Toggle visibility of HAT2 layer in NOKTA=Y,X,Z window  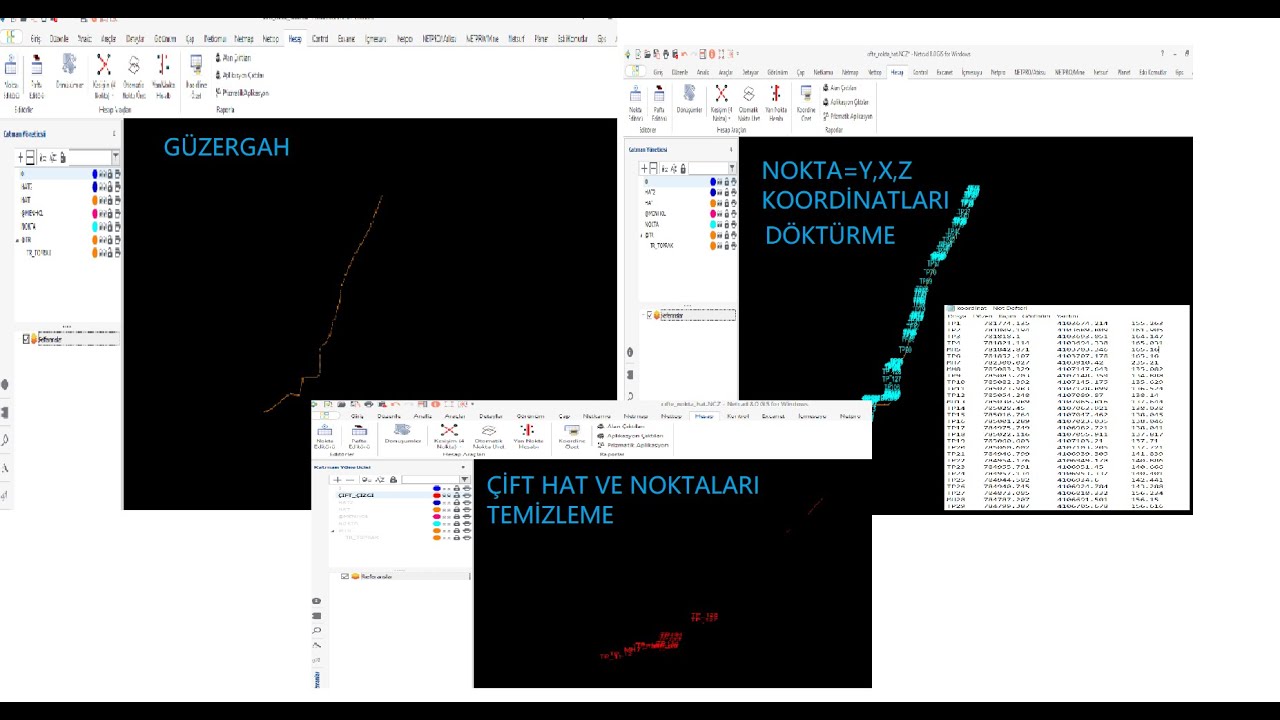tap(720, 192)
